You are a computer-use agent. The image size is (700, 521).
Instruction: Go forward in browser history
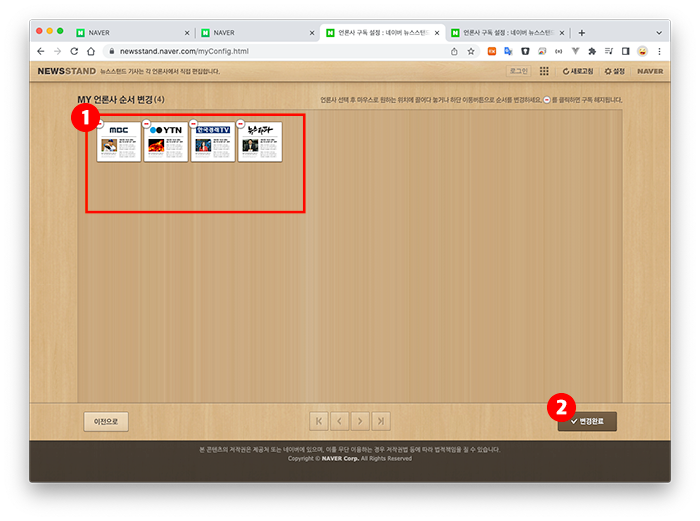[58, 51]
